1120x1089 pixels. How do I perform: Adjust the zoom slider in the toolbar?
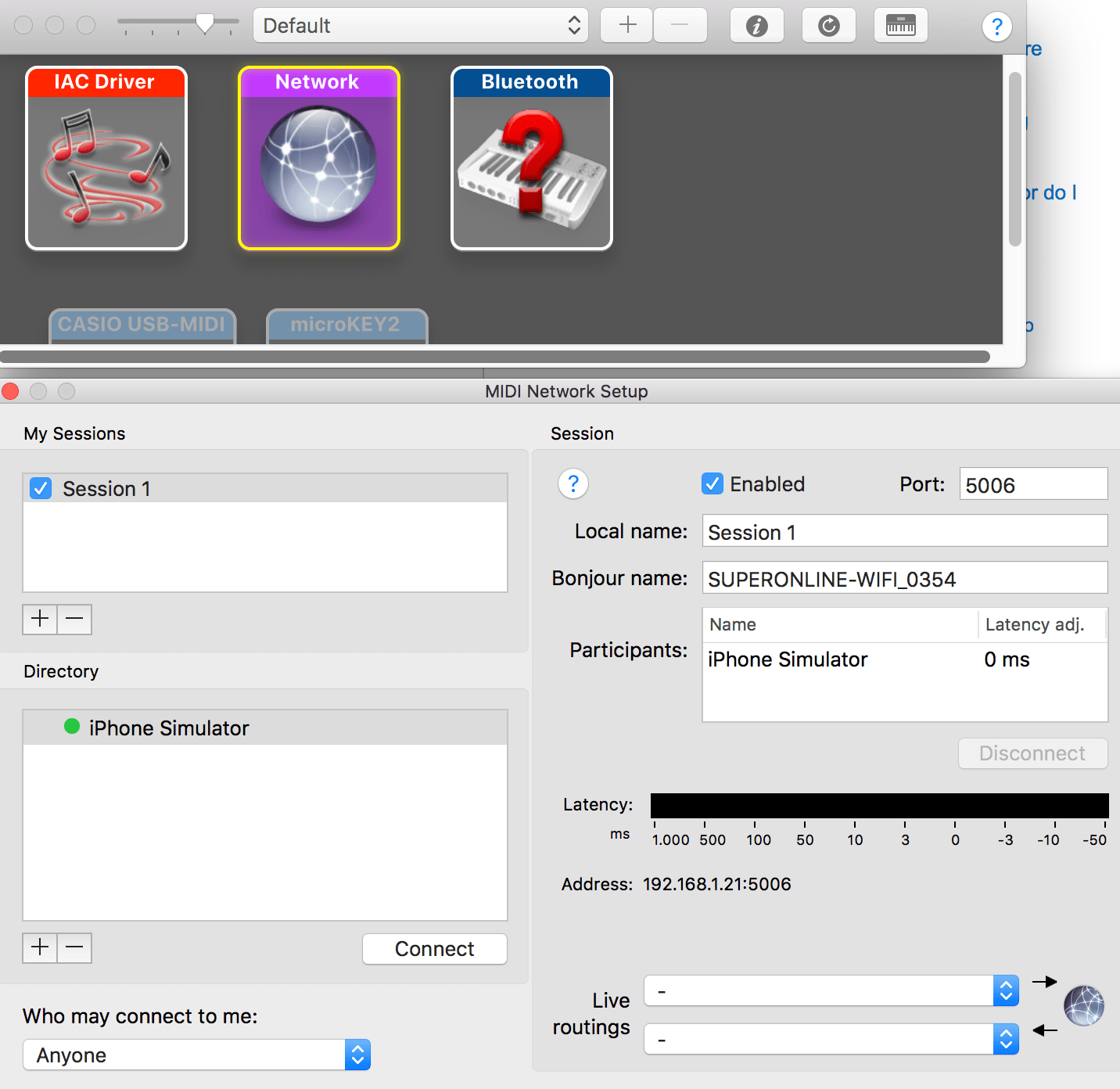pyautogui.click(x=206, y=22)
